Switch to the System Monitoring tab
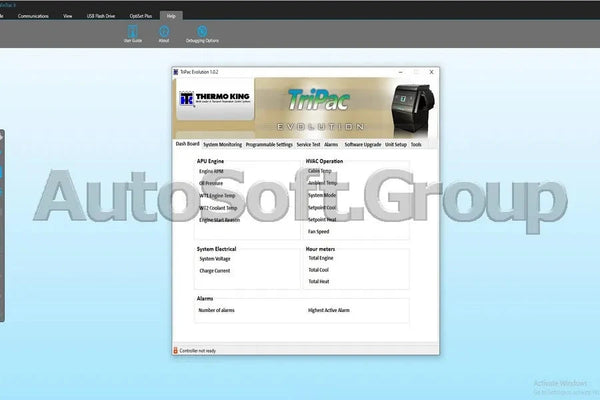This screenshot has height=400, width=600. [x=222, y=145]
